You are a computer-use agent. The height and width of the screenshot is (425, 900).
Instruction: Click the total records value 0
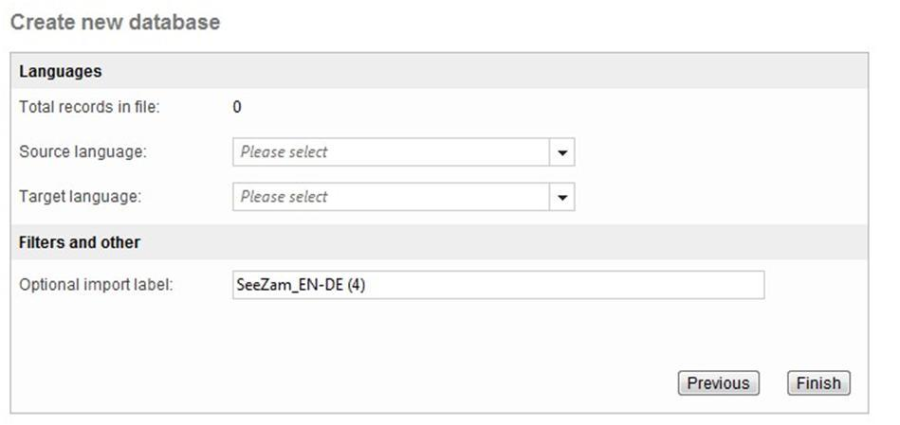point(237,107)
